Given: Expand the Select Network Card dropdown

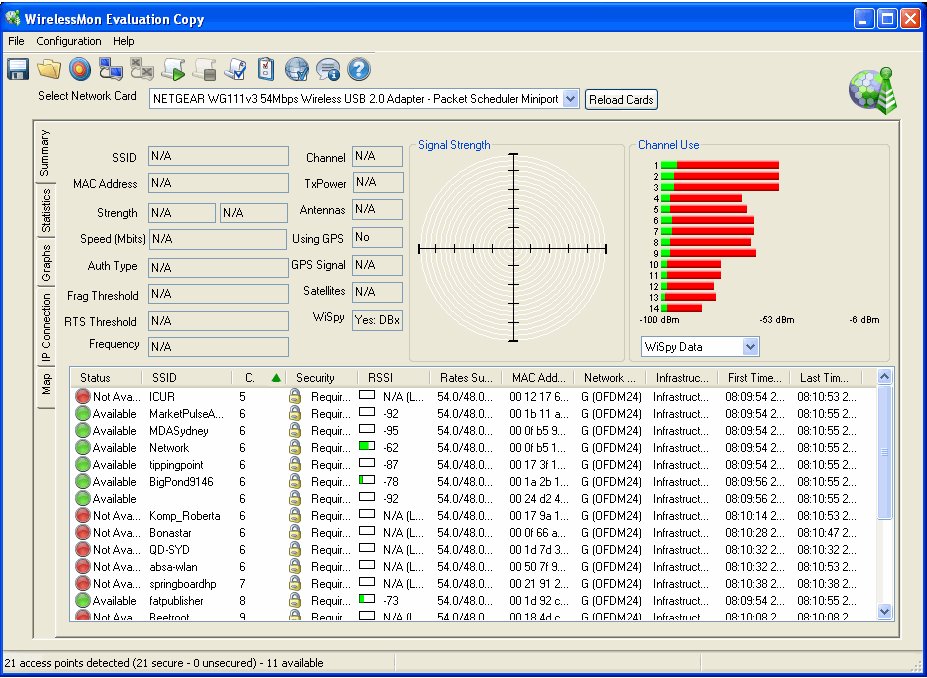Looking at the screenshot, I should pyautogui.click(x=570, y=99).
